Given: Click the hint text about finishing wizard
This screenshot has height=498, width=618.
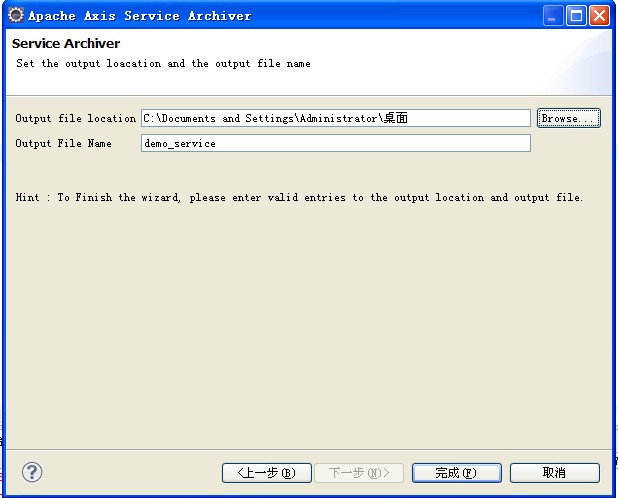Looking at the screenshot, I should point(299,197).
